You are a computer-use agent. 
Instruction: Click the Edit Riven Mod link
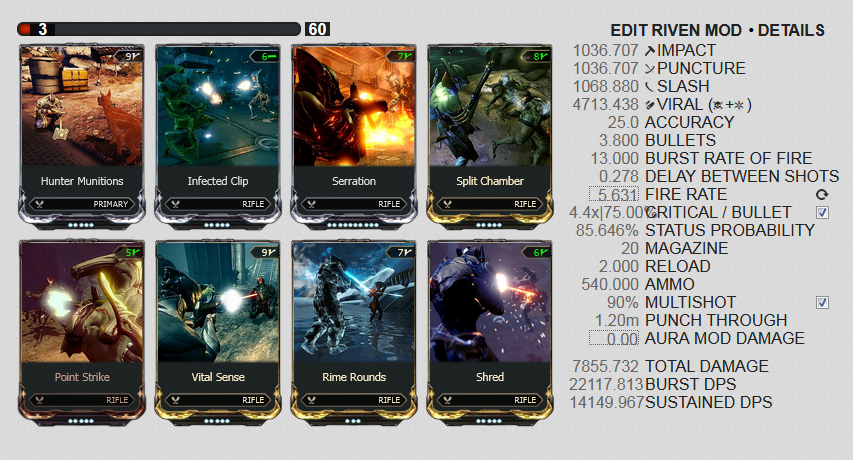[x=676, y=30]
